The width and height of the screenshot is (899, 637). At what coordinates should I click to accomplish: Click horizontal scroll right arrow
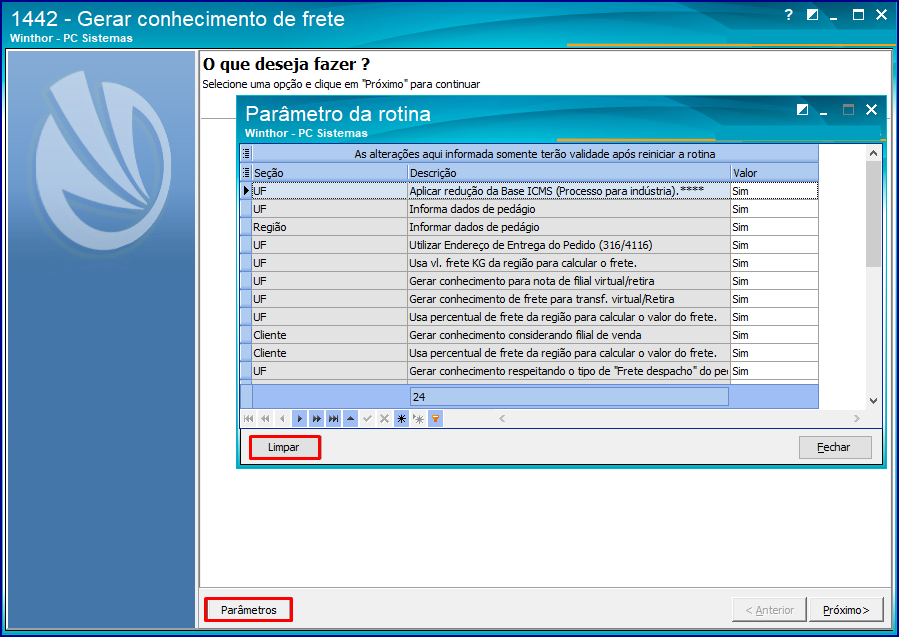tap(857, 419)
